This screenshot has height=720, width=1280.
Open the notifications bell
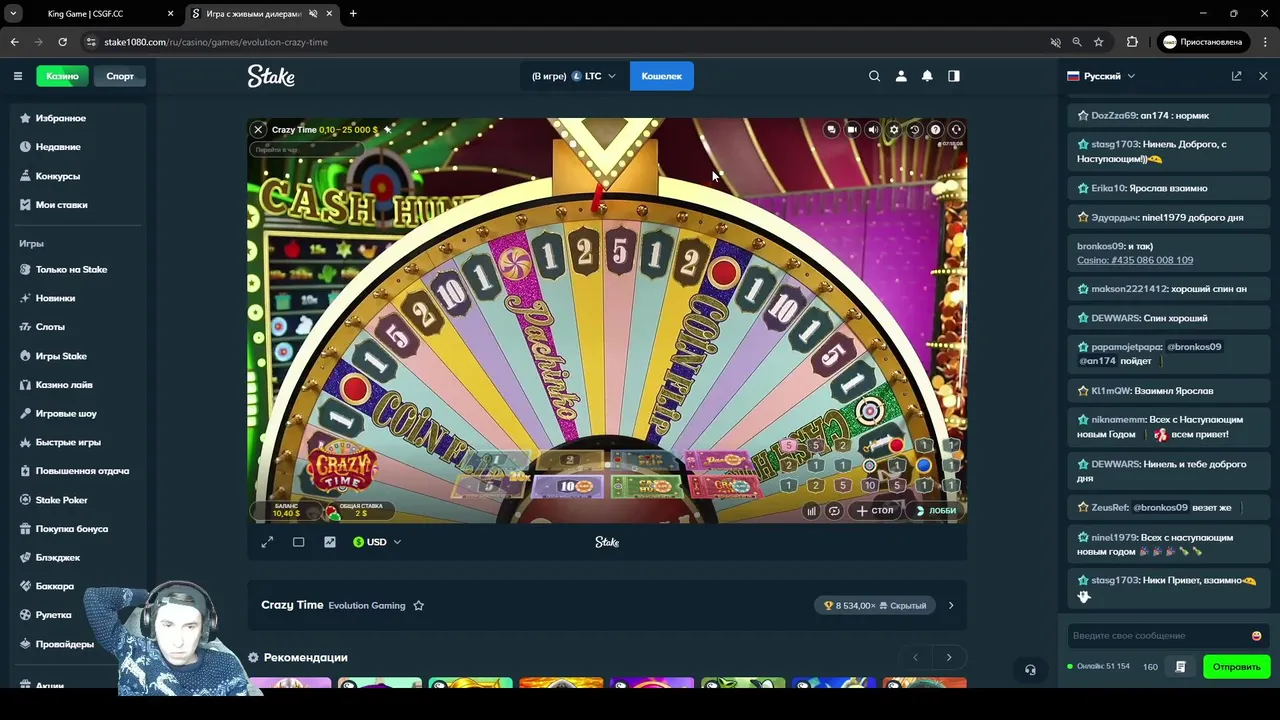927,76
